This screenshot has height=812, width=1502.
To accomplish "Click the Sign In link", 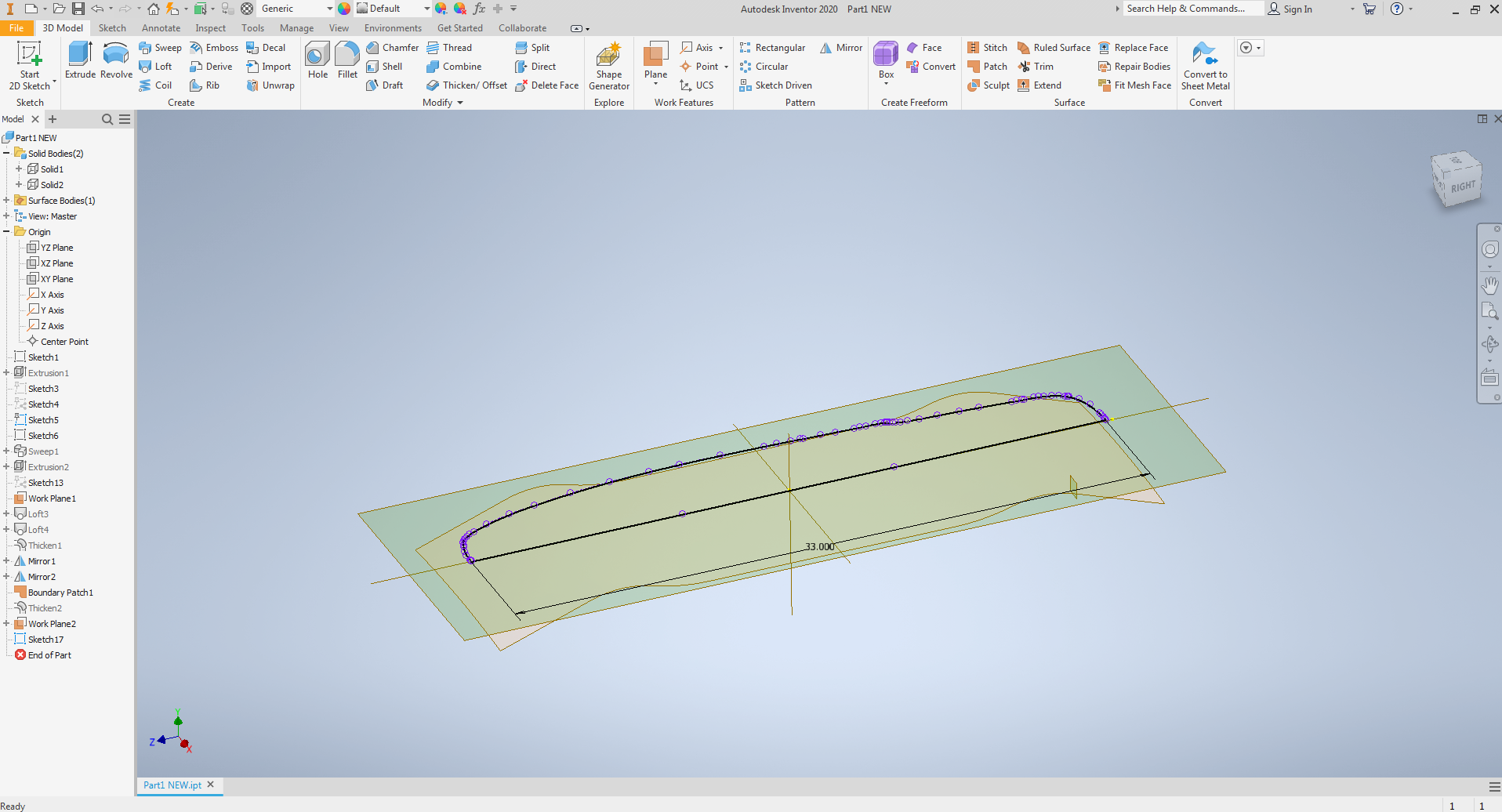I will tap(1297, 9).
